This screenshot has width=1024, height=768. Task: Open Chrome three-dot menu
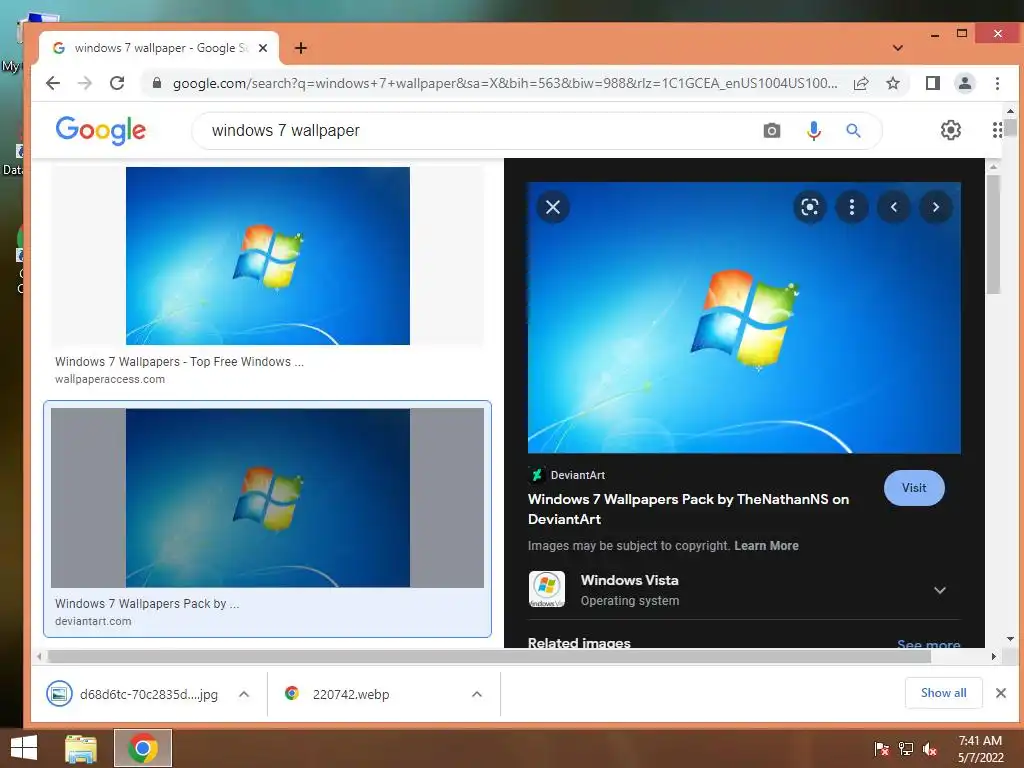[997, 83]
